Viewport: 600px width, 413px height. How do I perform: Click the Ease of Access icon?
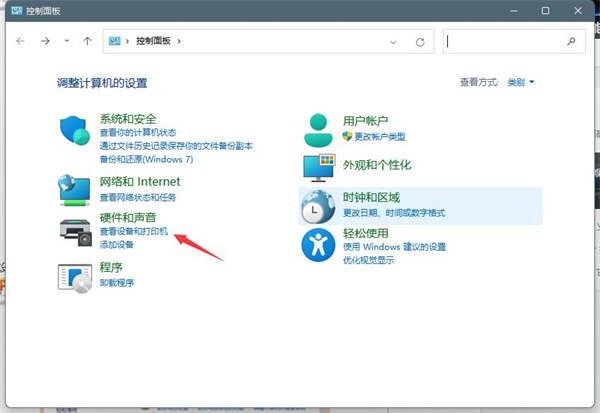318,245
